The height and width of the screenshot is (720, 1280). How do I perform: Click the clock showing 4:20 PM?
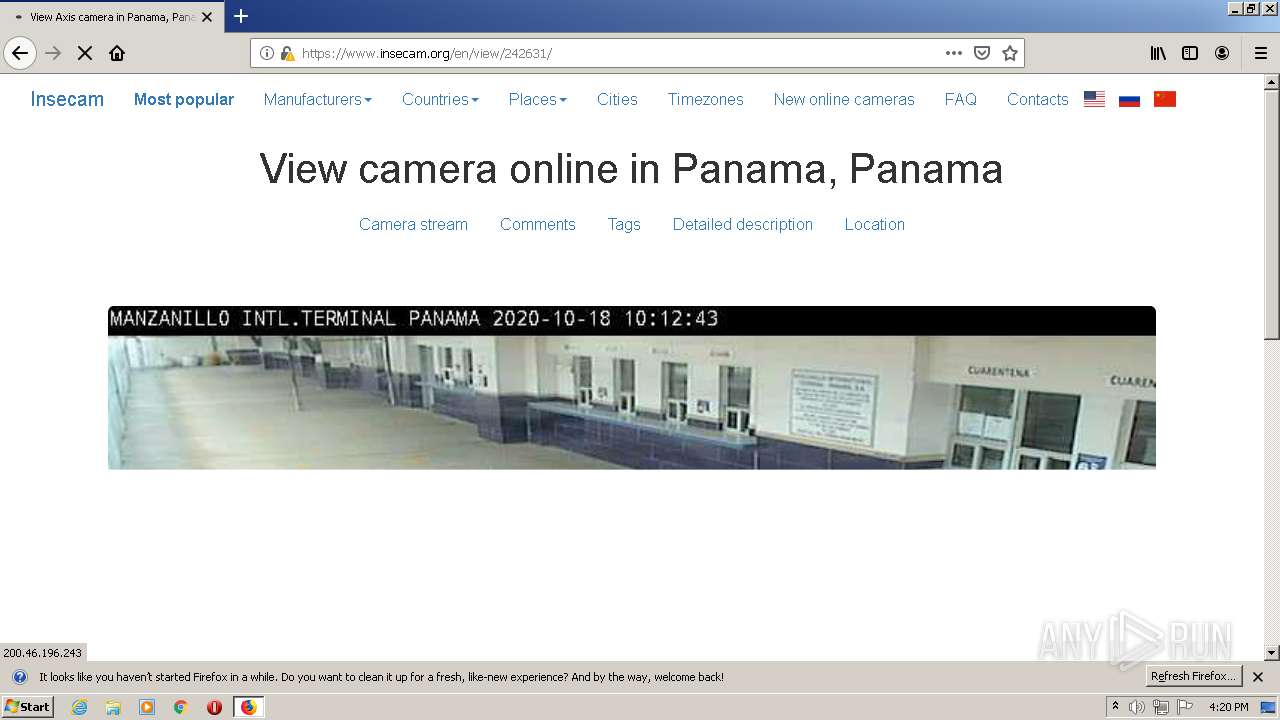tap(1229, 707)
